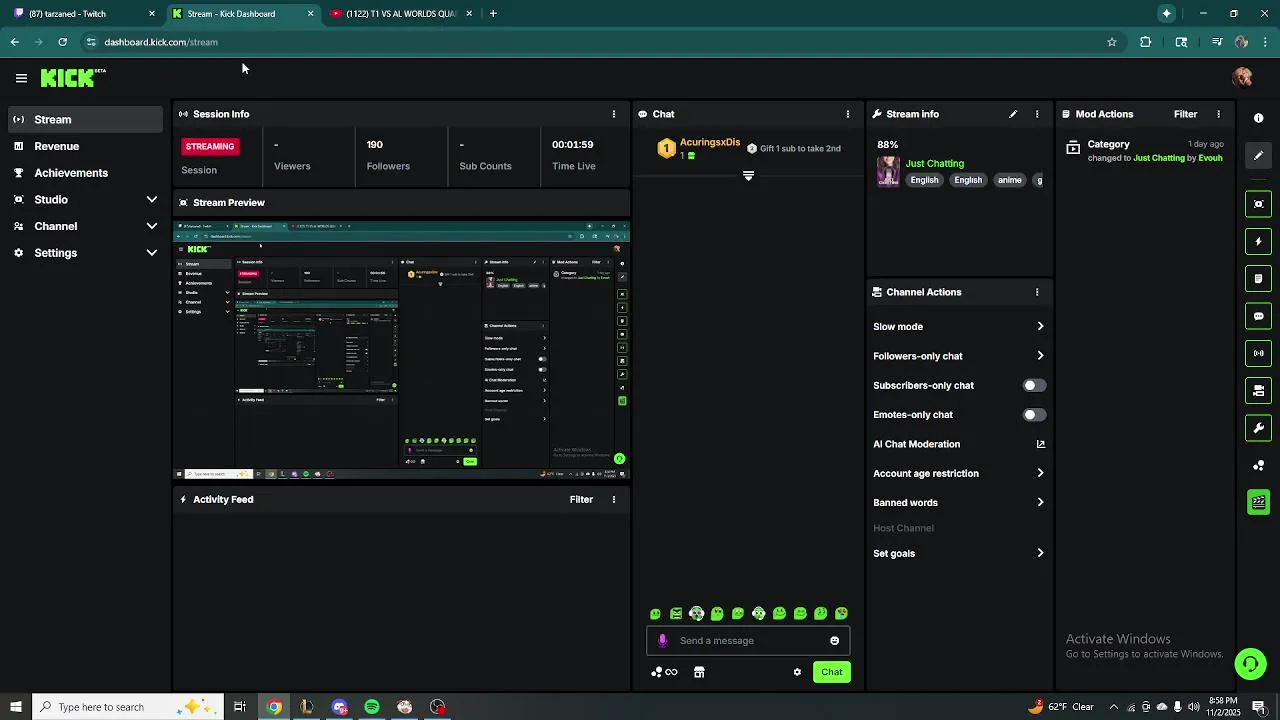Select Revenue in the sidebar
Image resolution: width=1280 pixels, height=720 pixels.
[x=85, y=146]
